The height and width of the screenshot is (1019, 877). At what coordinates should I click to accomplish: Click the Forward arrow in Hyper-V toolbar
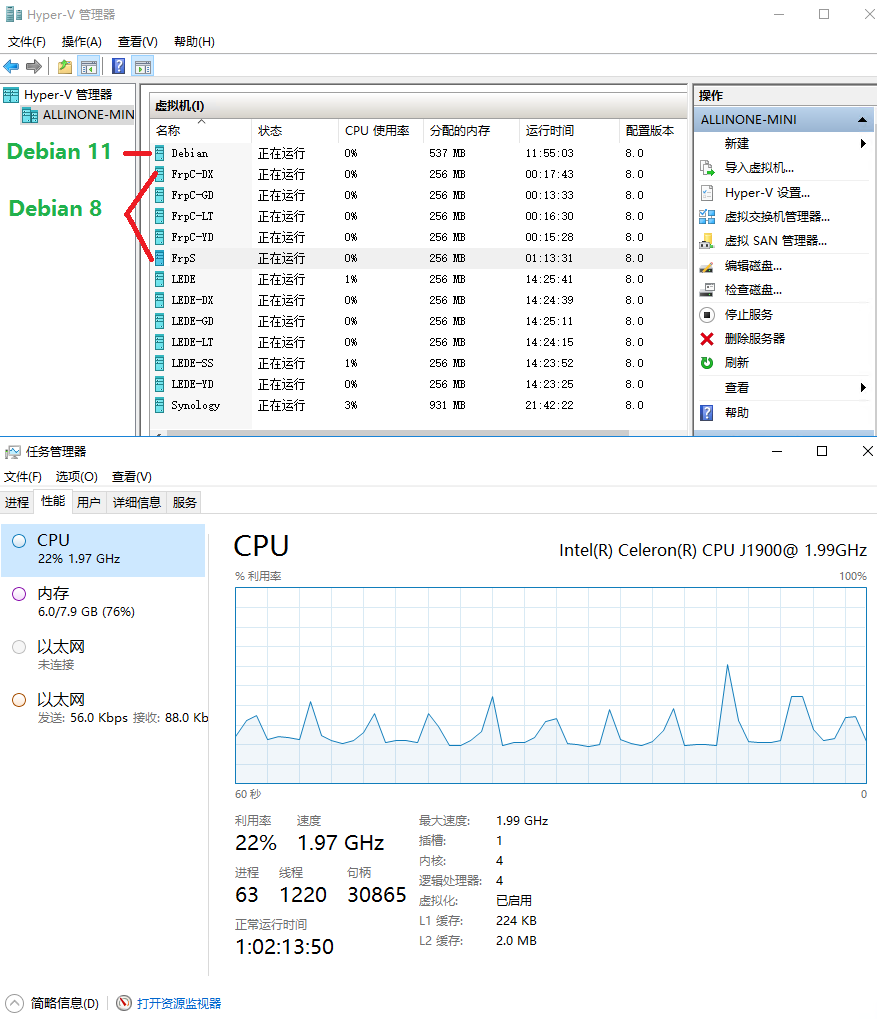coord(34,66)
